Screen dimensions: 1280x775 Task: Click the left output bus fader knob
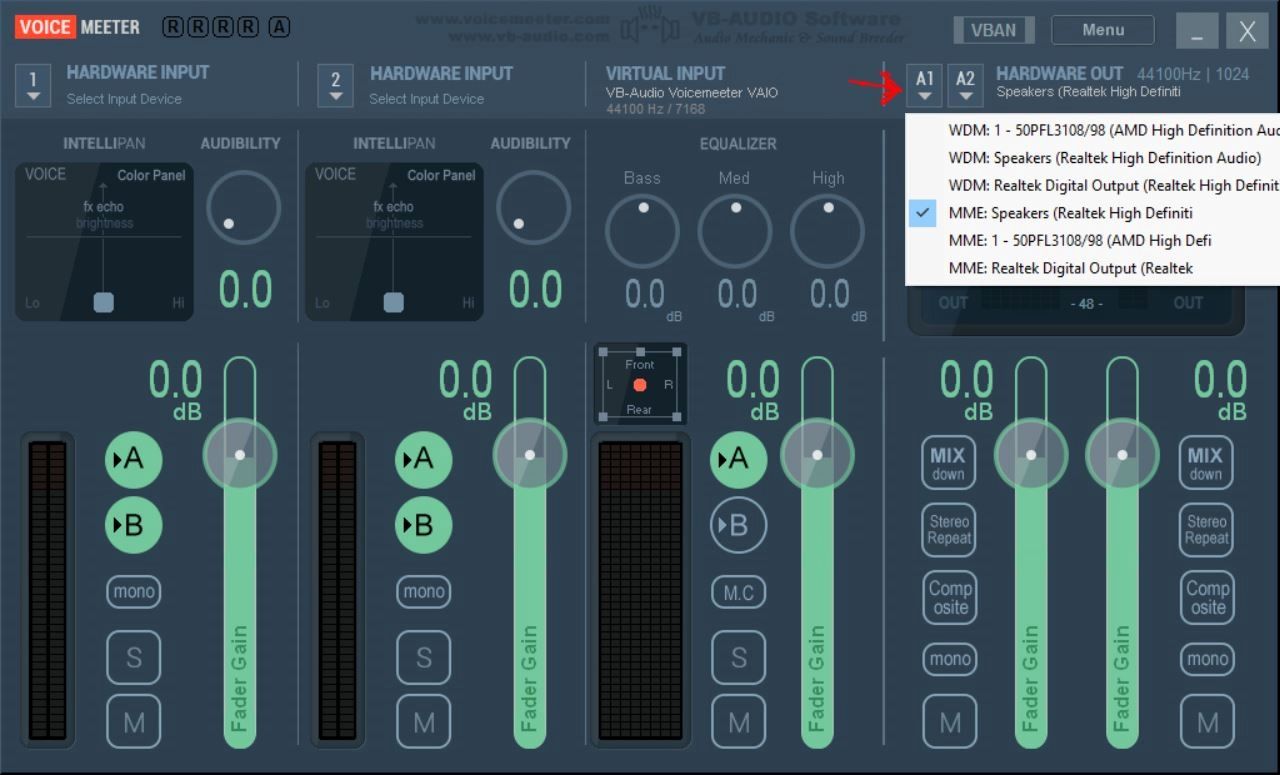click(x=1031, y=454)
